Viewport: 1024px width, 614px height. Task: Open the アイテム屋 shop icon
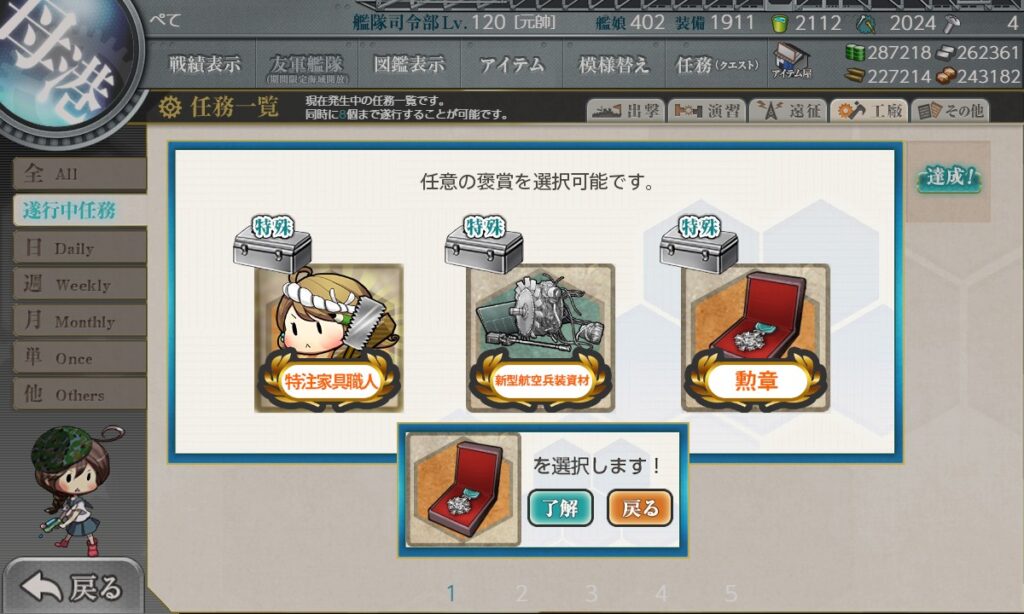791,61
